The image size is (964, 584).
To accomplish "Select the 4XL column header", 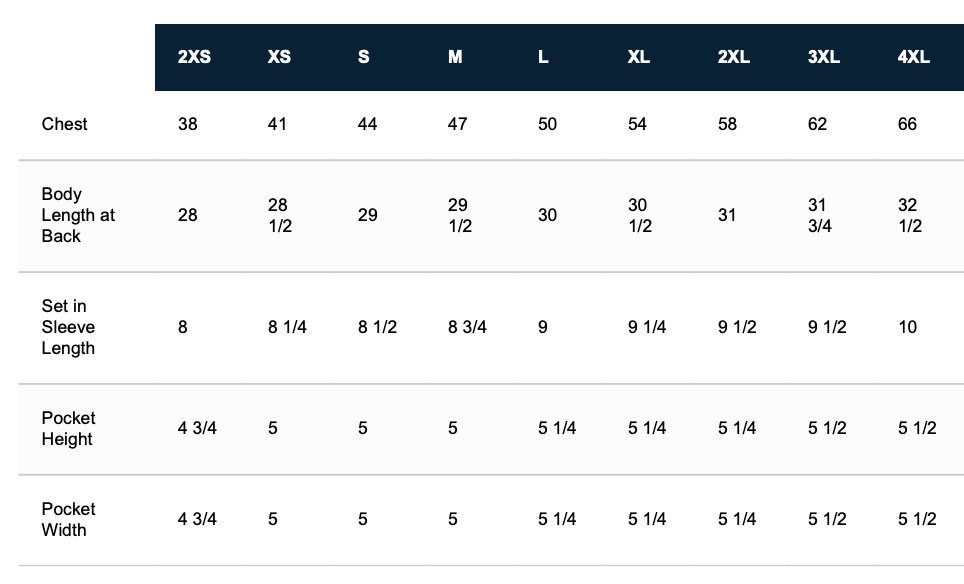I will (x=913, y=57).
